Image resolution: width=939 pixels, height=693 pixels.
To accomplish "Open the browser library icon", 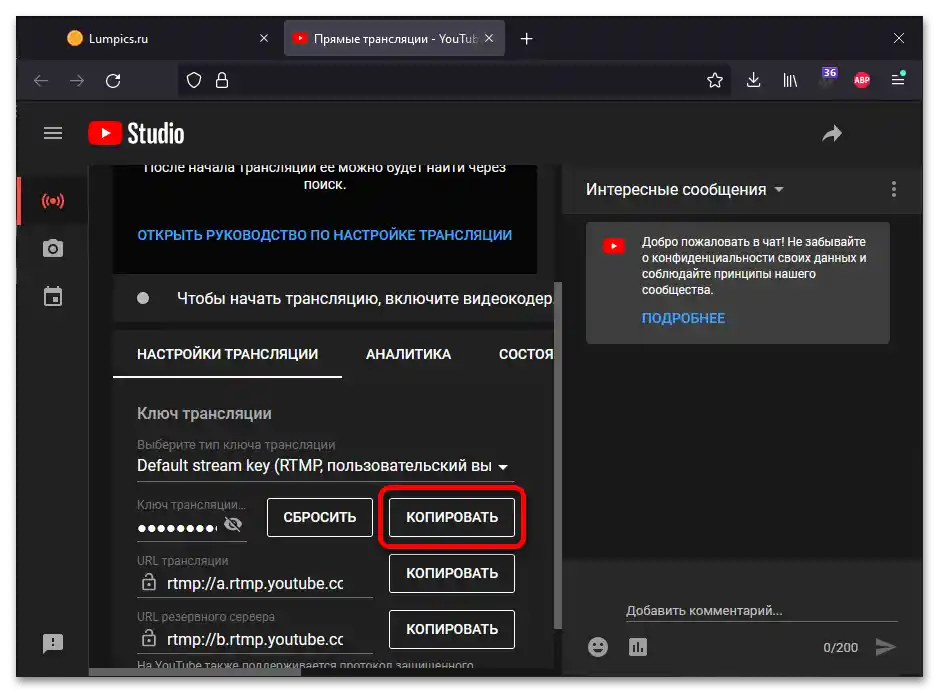I will pos(790,80).
